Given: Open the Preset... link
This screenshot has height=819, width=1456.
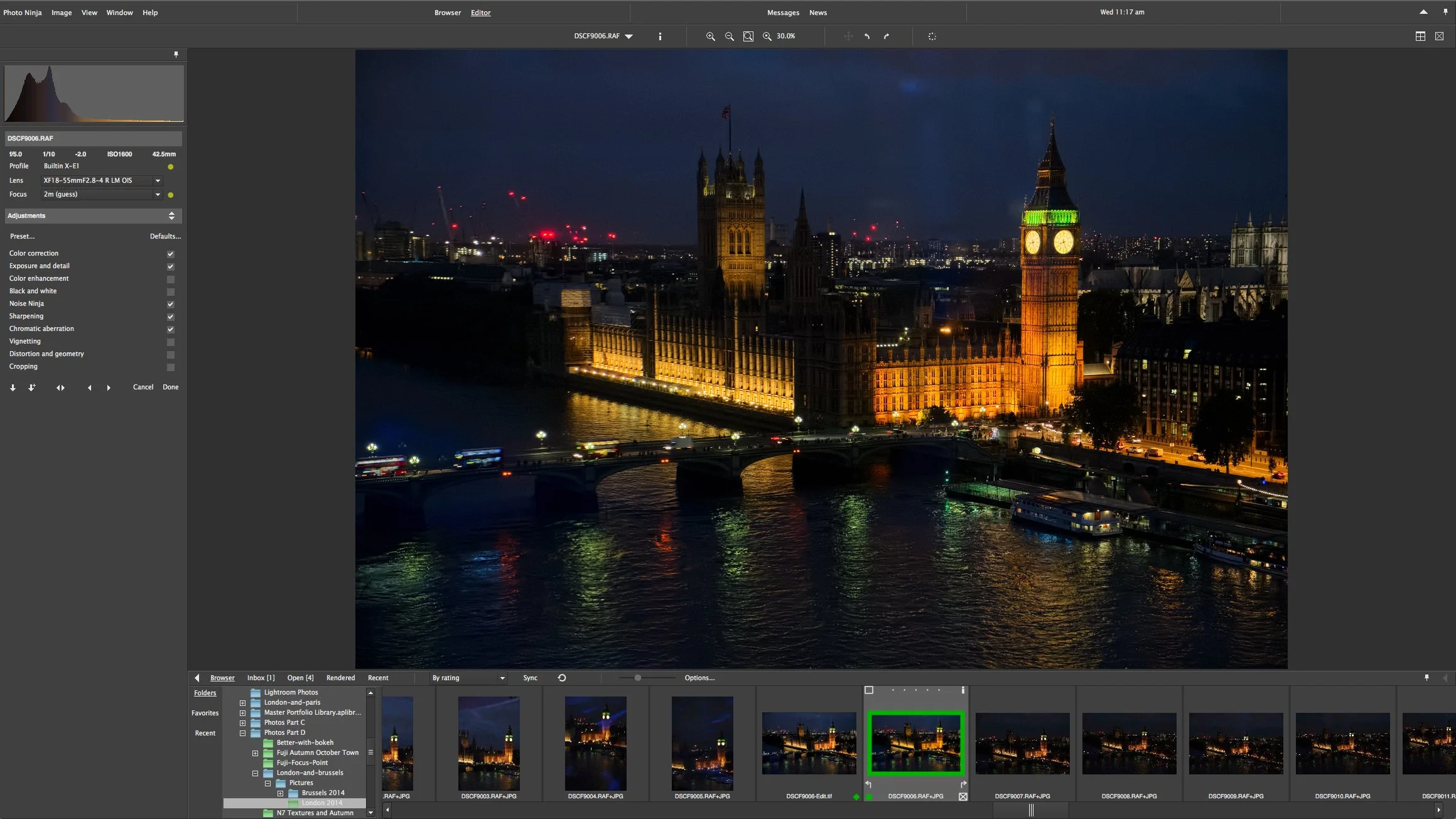Looking at the screenshot, I should coord(22,236).
